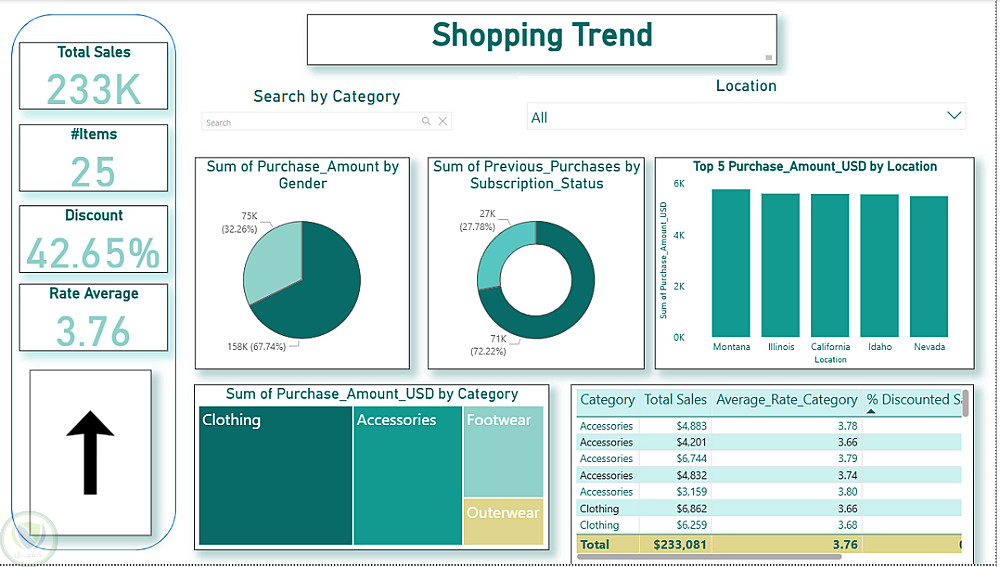This screenshot has height=567, width=1000.
Task: Sort table by Total Sales column header
Action: point(675,400)
